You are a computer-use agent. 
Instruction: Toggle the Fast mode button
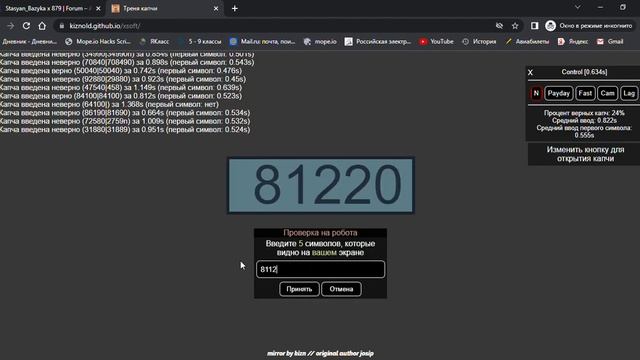[x=585, y=93]
